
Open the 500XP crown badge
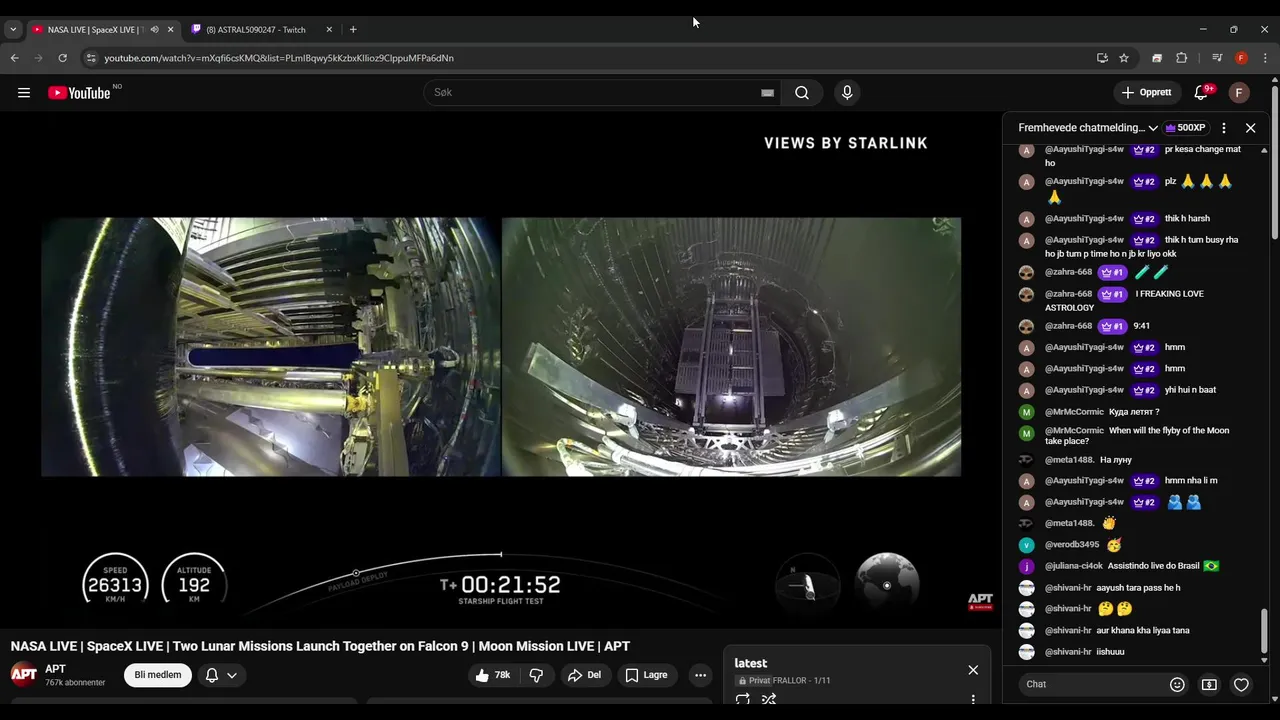[x=1185, y=128]
